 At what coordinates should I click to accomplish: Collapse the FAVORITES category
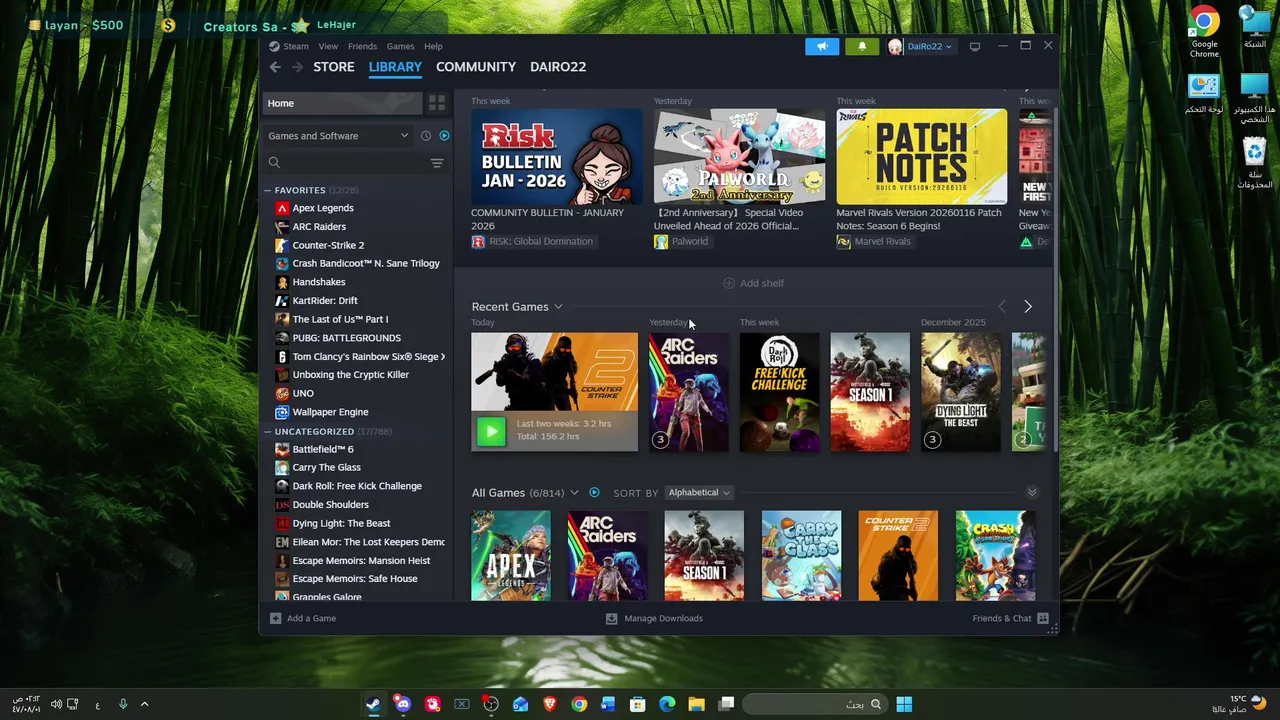268,190
